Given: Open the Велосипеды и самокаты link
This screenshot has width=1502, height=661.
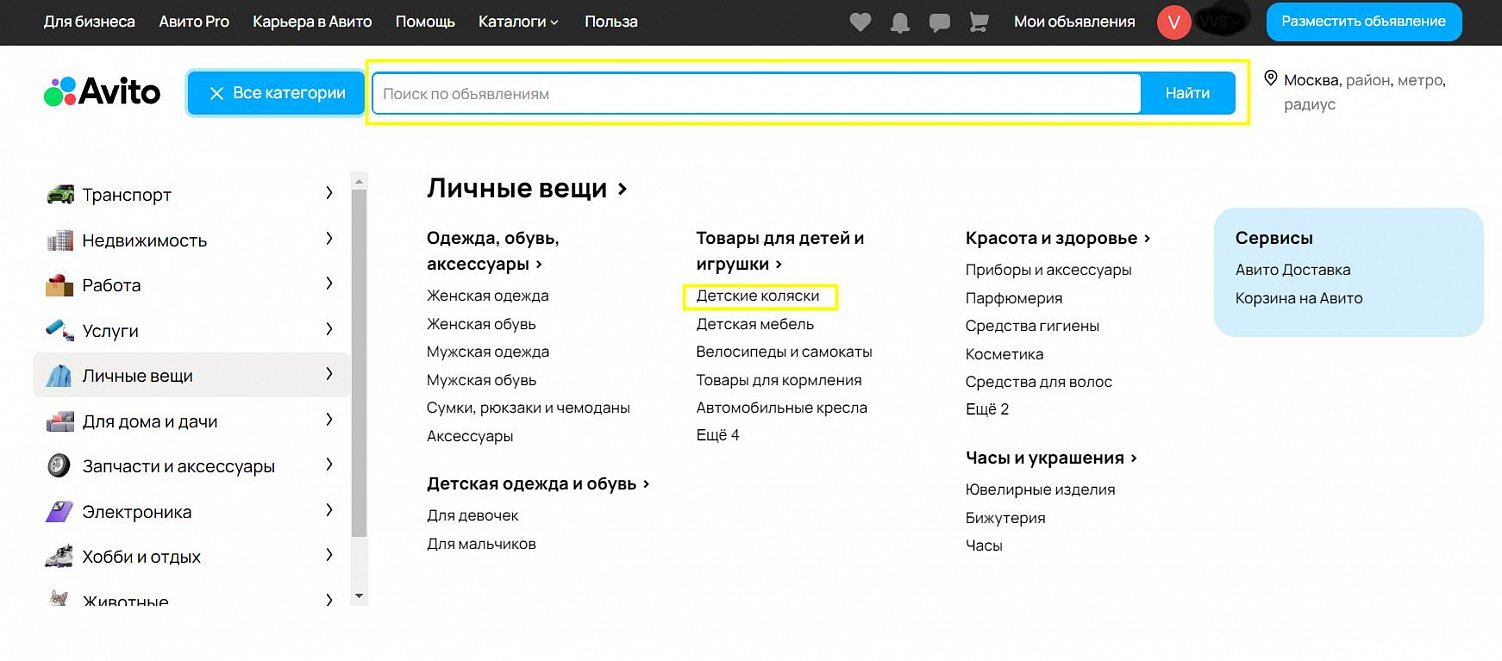Looking at the screenshot, I should tap(785, 352).
